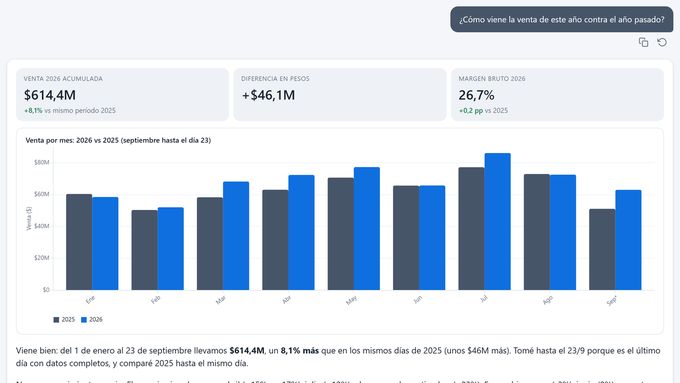
Task: Click the $40M y-axis label
Action: tap(42, 226)
